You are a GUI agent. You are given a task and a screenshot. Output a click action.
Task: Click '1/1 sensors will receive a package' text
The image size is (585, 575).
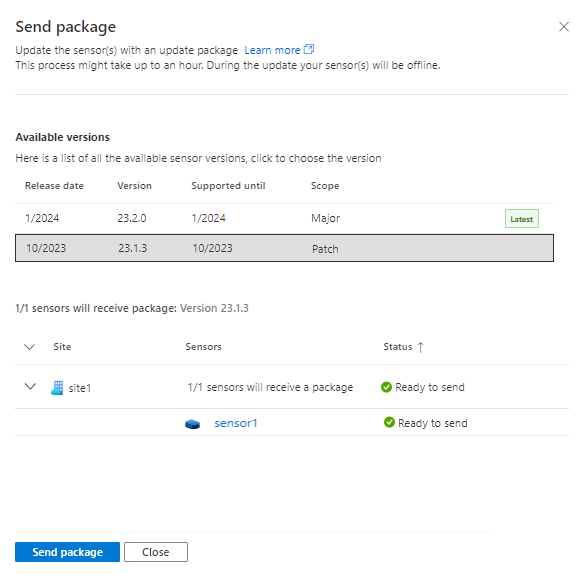270,387
